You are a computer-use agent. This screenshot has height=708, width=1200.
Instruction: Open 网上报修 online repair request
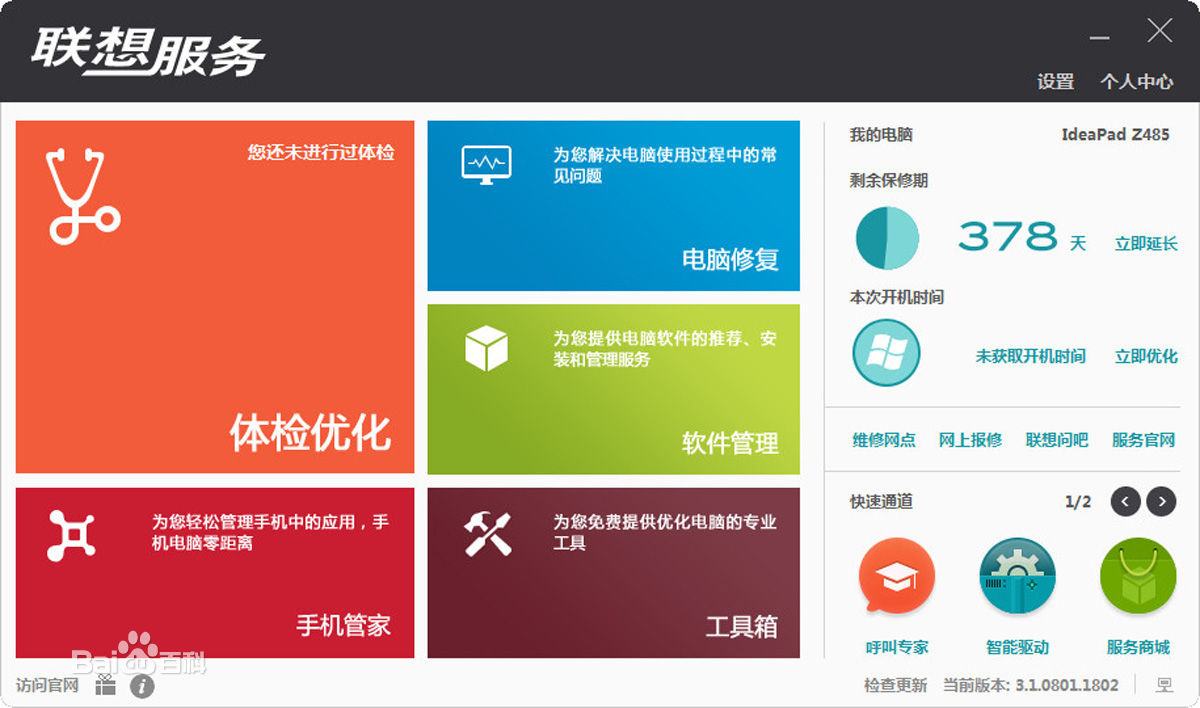970,440
